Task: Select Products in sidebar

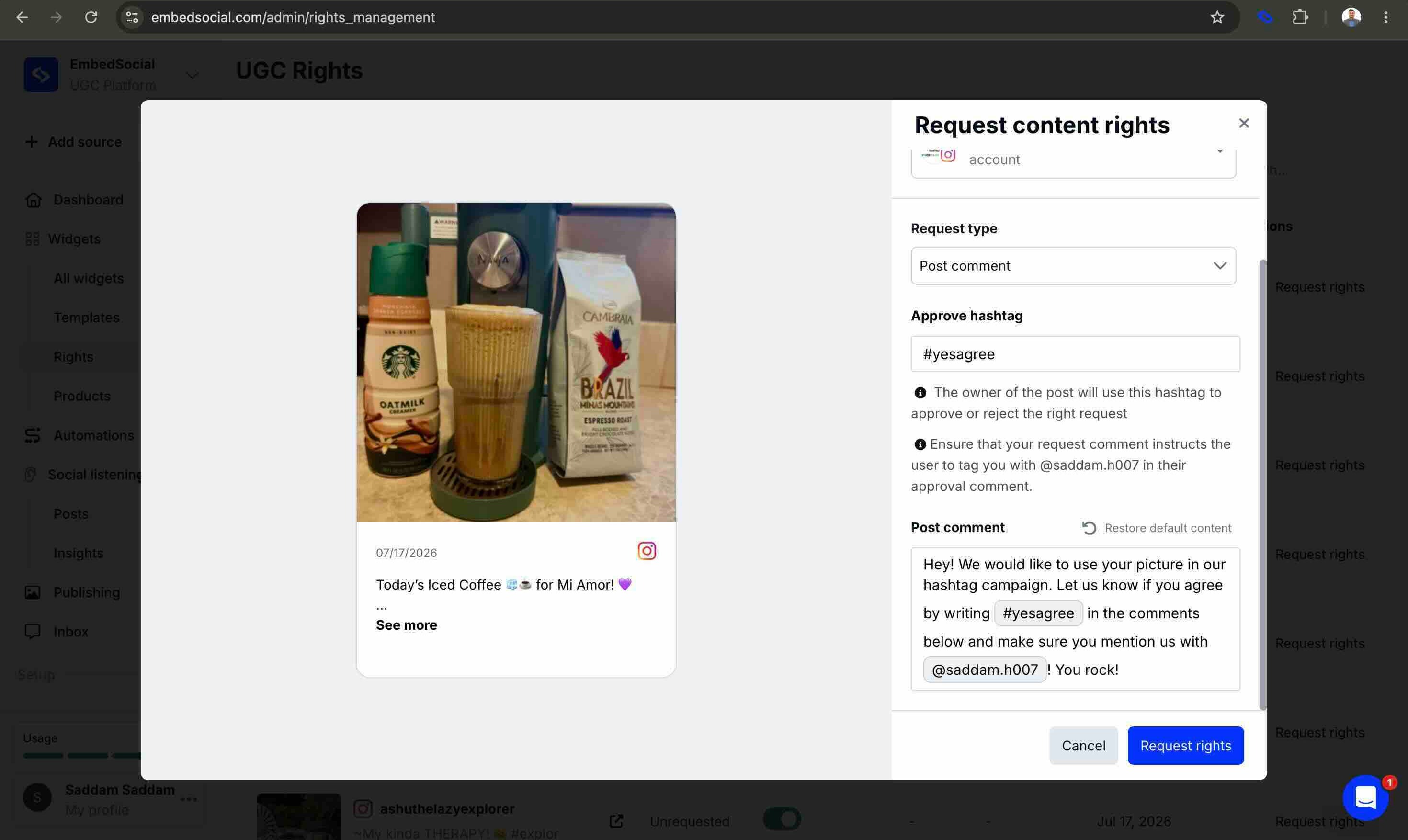Action: [x=81, y=396]
